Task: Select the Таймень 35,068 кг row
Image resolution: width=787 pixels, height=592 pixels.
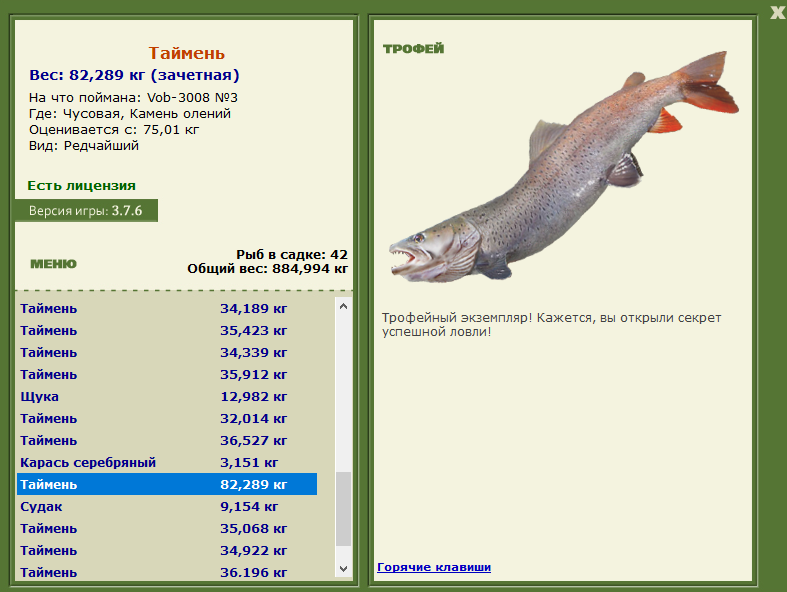Action: [167, 528]
